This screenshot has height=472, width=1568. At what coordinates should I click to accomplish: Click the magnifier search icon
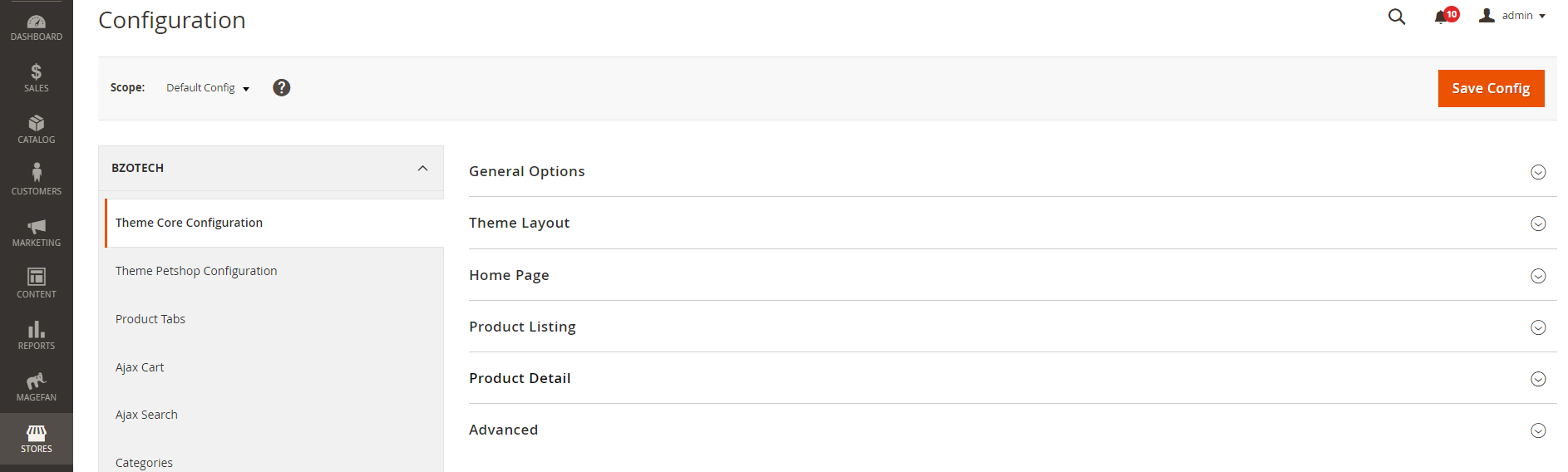(x=1397, y=17)
